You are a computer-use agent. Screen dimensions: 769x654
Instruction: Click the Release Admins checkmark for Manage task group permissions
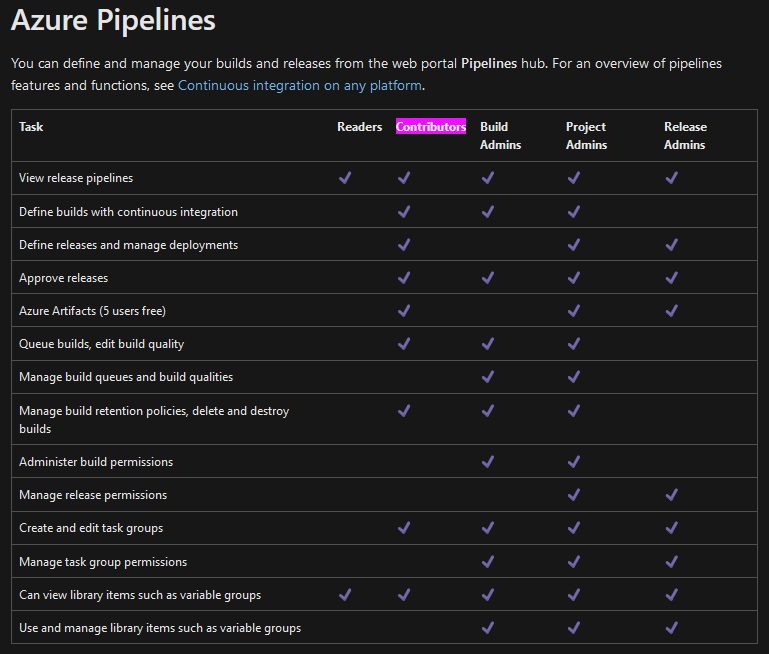pyautogui.click(x=672, y=562)
